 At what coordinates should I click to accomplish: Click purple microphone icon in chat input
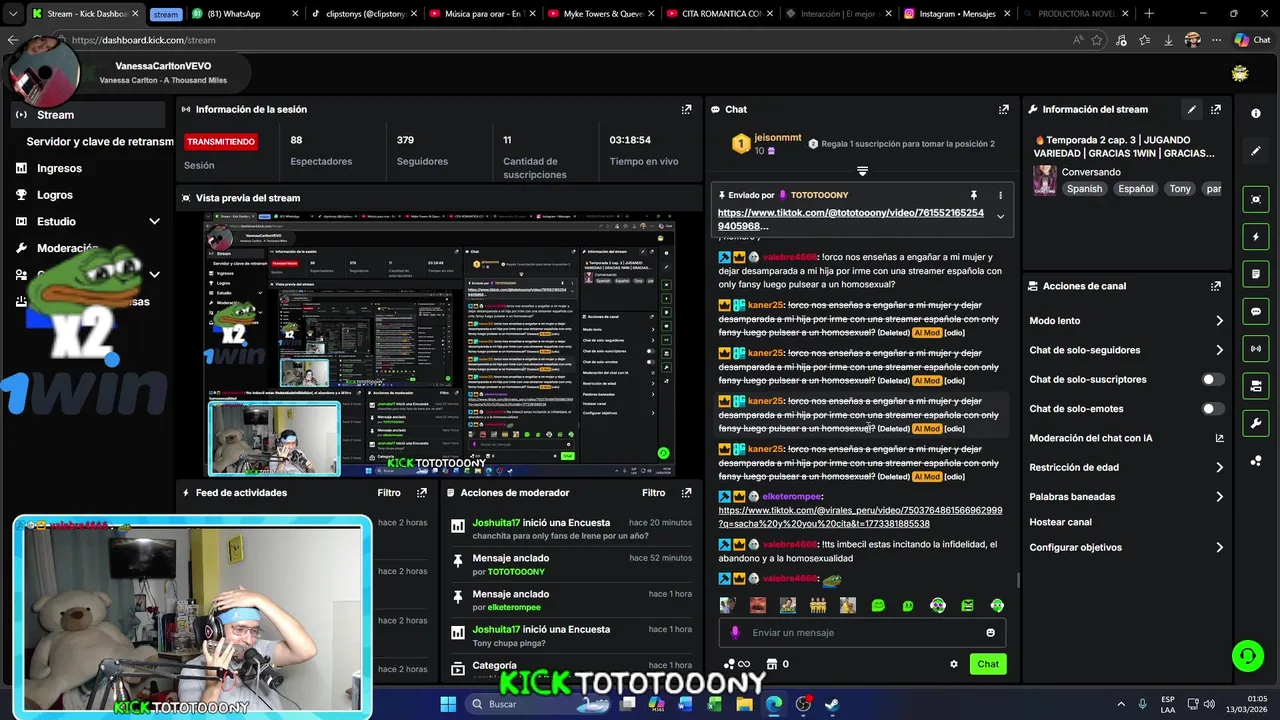click(x=735, y=633)
